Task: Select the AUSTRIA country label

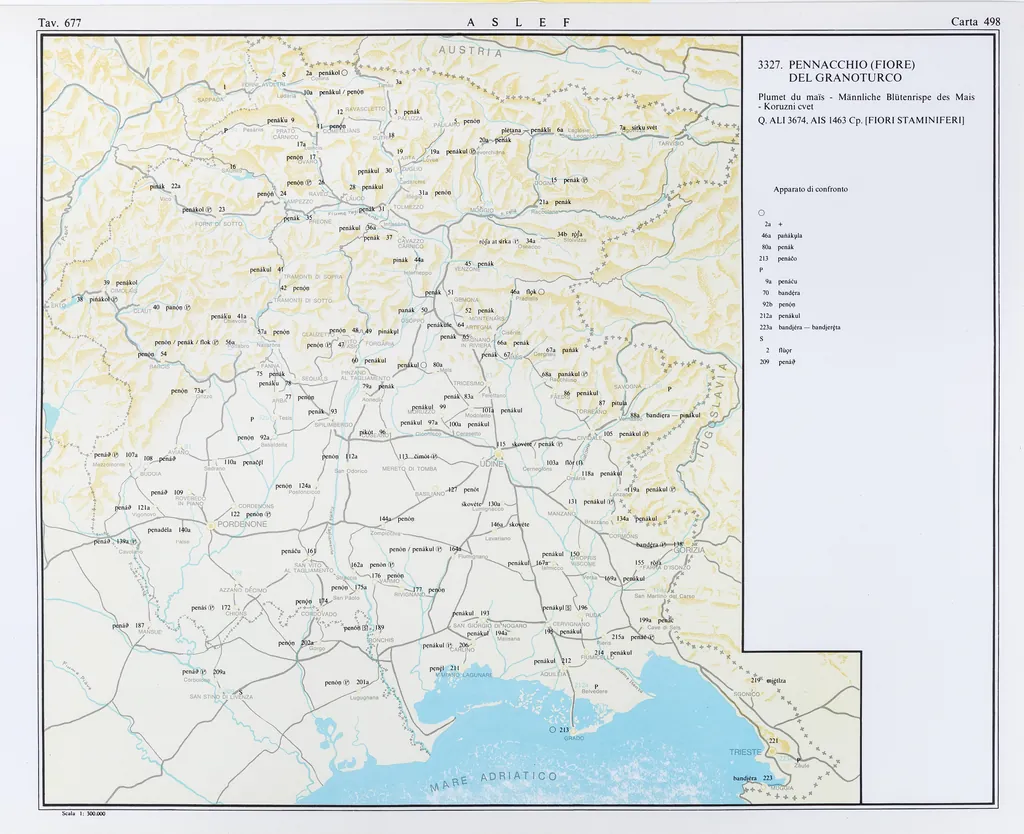Action: tap(468, 51)
